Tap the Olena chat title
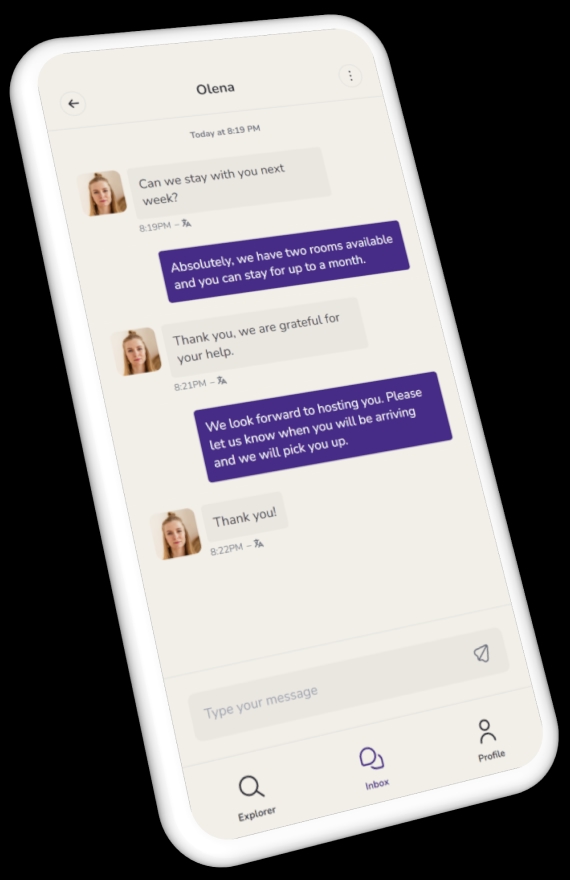This screenshot has width=570, height=880. point(215,89)
